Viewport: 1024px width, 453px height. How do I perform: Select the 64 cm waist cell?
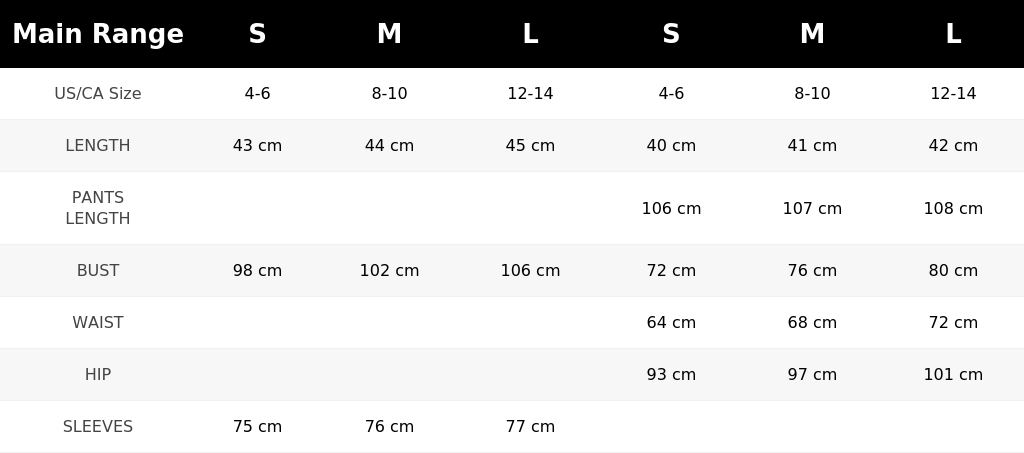tap(671, 322)
